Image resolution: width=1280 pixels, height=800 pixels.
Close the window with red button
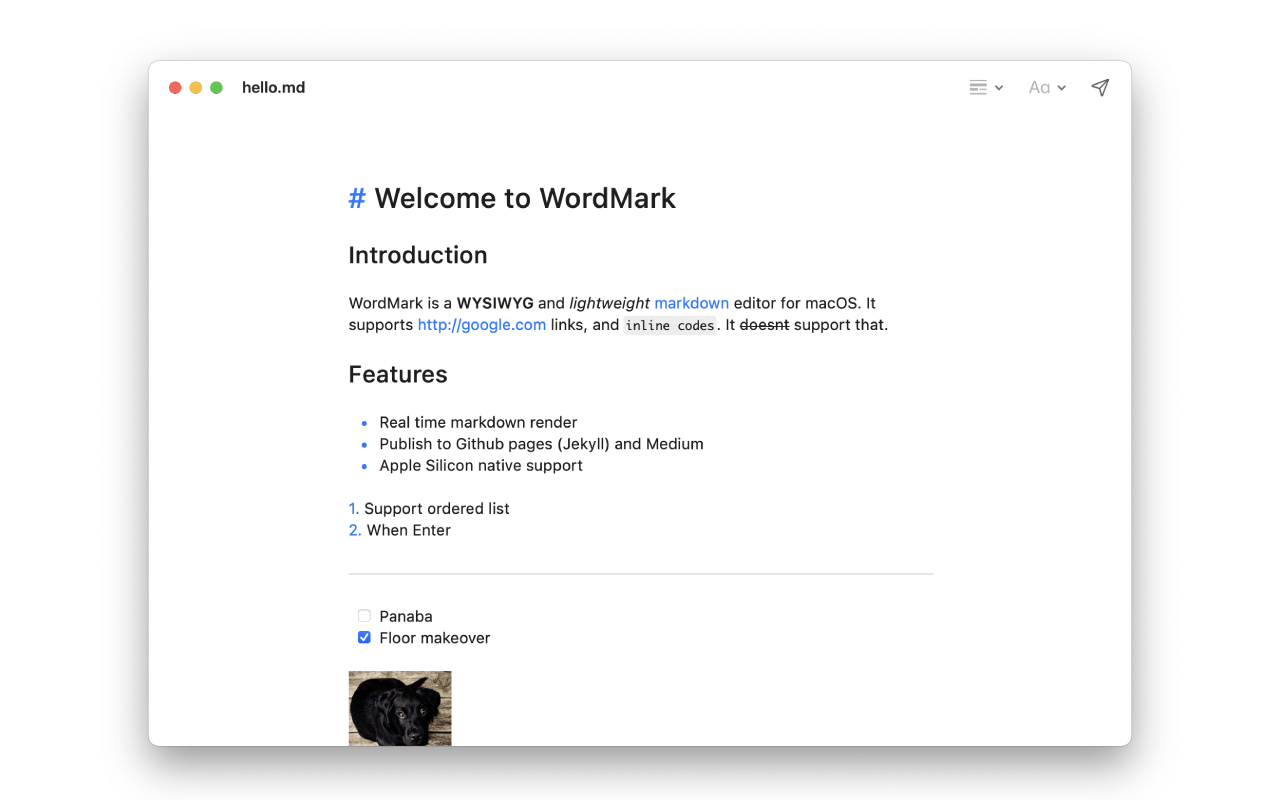[x=175, y=88]
